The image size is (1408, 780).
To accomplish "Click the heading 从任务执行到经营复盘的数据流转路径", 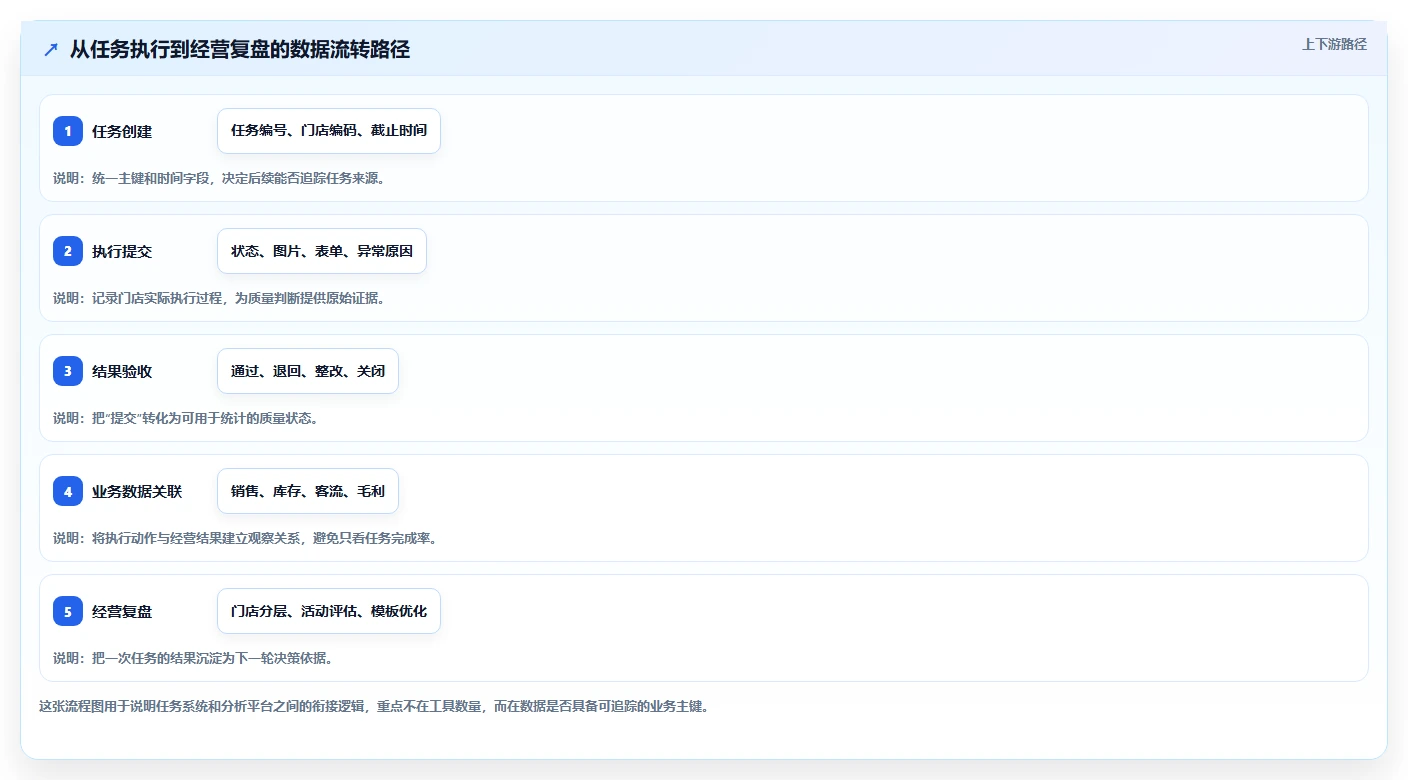I will pos(240,49).
